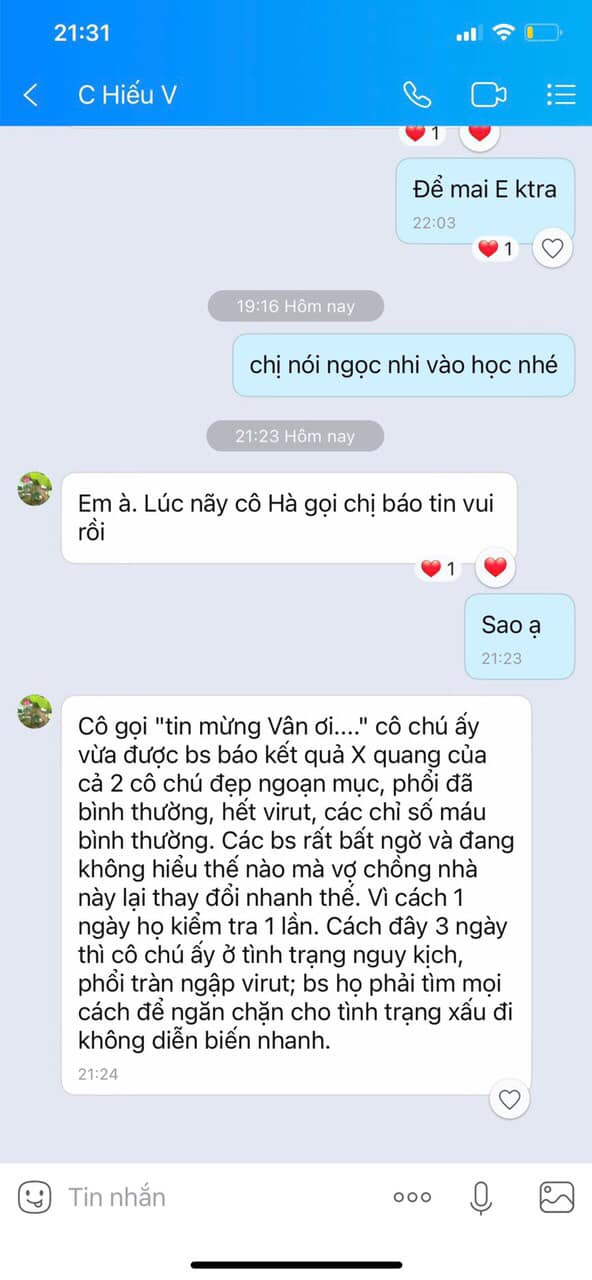
Task: Open the sender's avatar beside "Em à" message
Action: pyautogui.click(x=35, y=489)
